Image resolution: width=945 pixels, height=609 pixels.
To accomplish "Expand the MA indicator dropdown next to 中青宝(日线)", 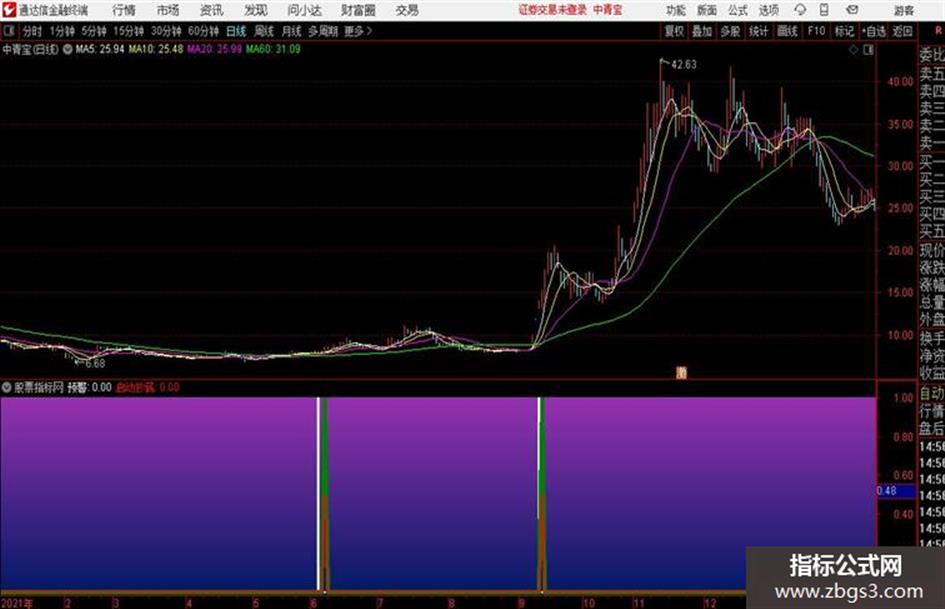I will point(68,49).
